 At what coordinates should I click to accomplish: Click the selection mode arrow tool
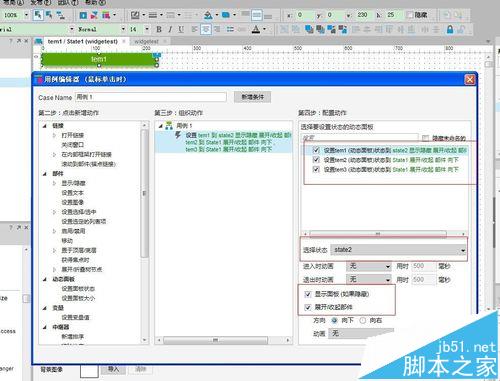(x=38, y=15)
